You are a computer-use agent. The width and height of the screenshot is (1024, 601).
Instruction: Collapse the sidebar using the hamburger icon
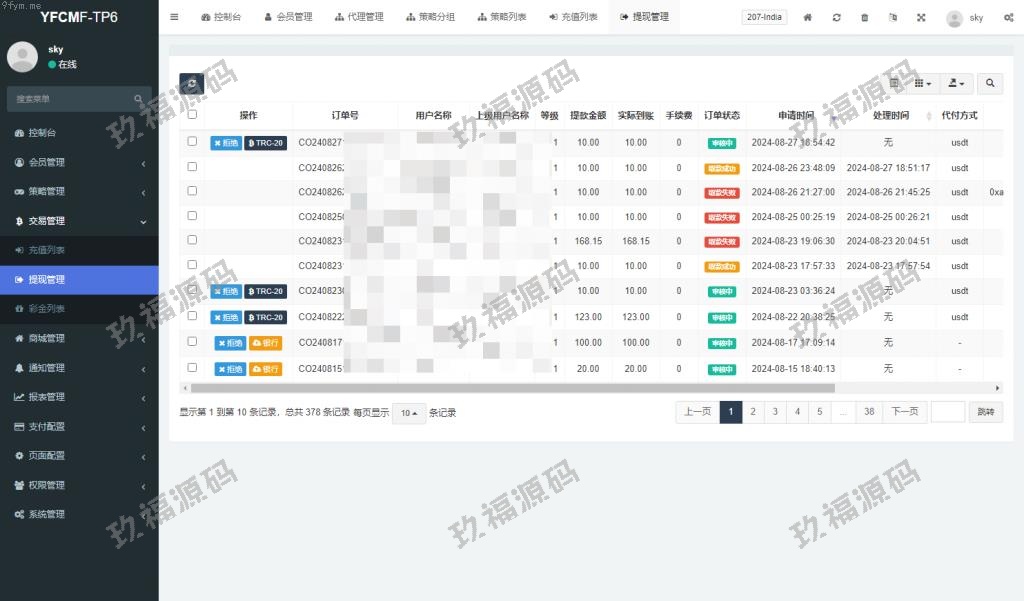[x=175, y=17]
